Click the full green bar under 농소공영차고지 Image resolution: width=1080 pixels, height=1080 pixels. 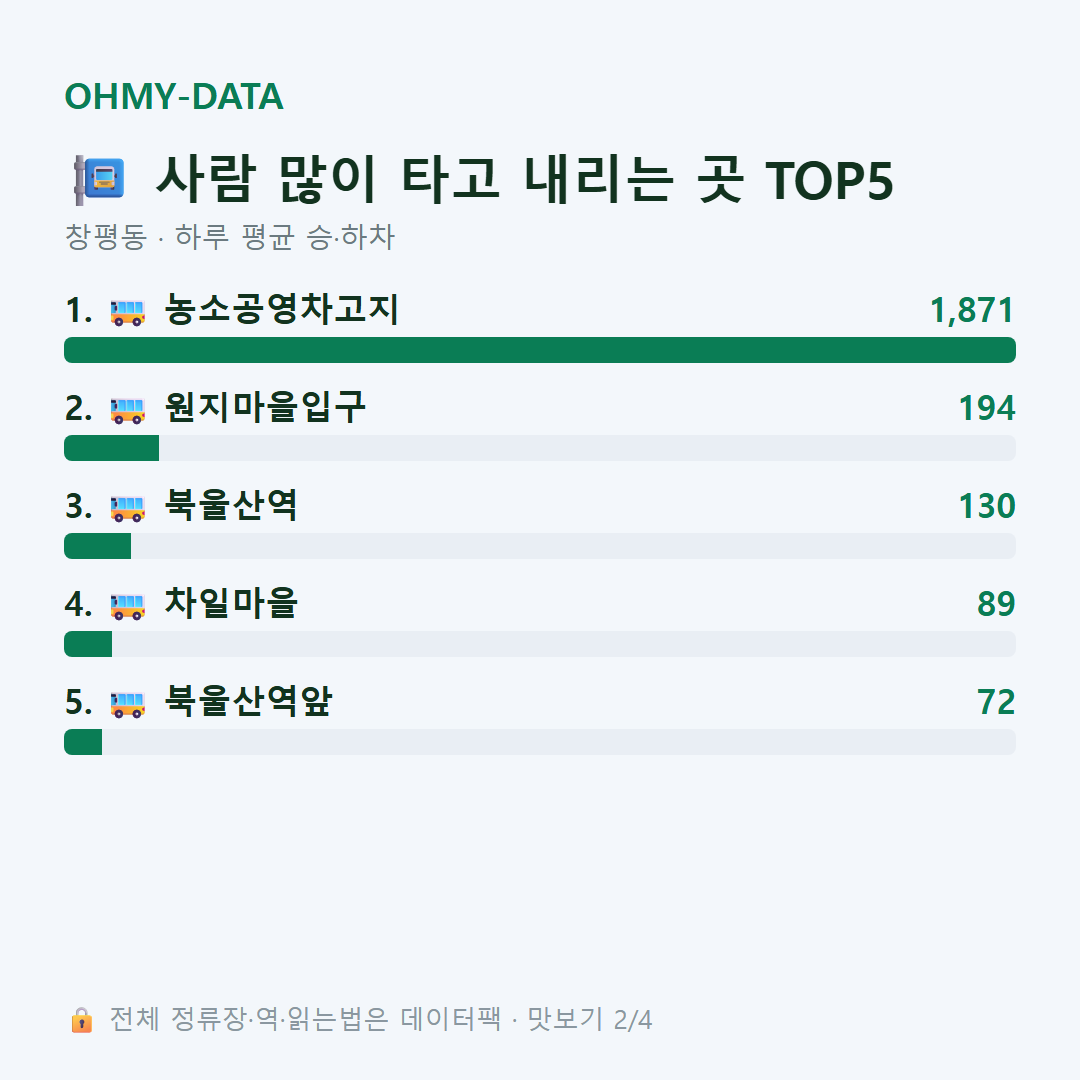[540, 350]
